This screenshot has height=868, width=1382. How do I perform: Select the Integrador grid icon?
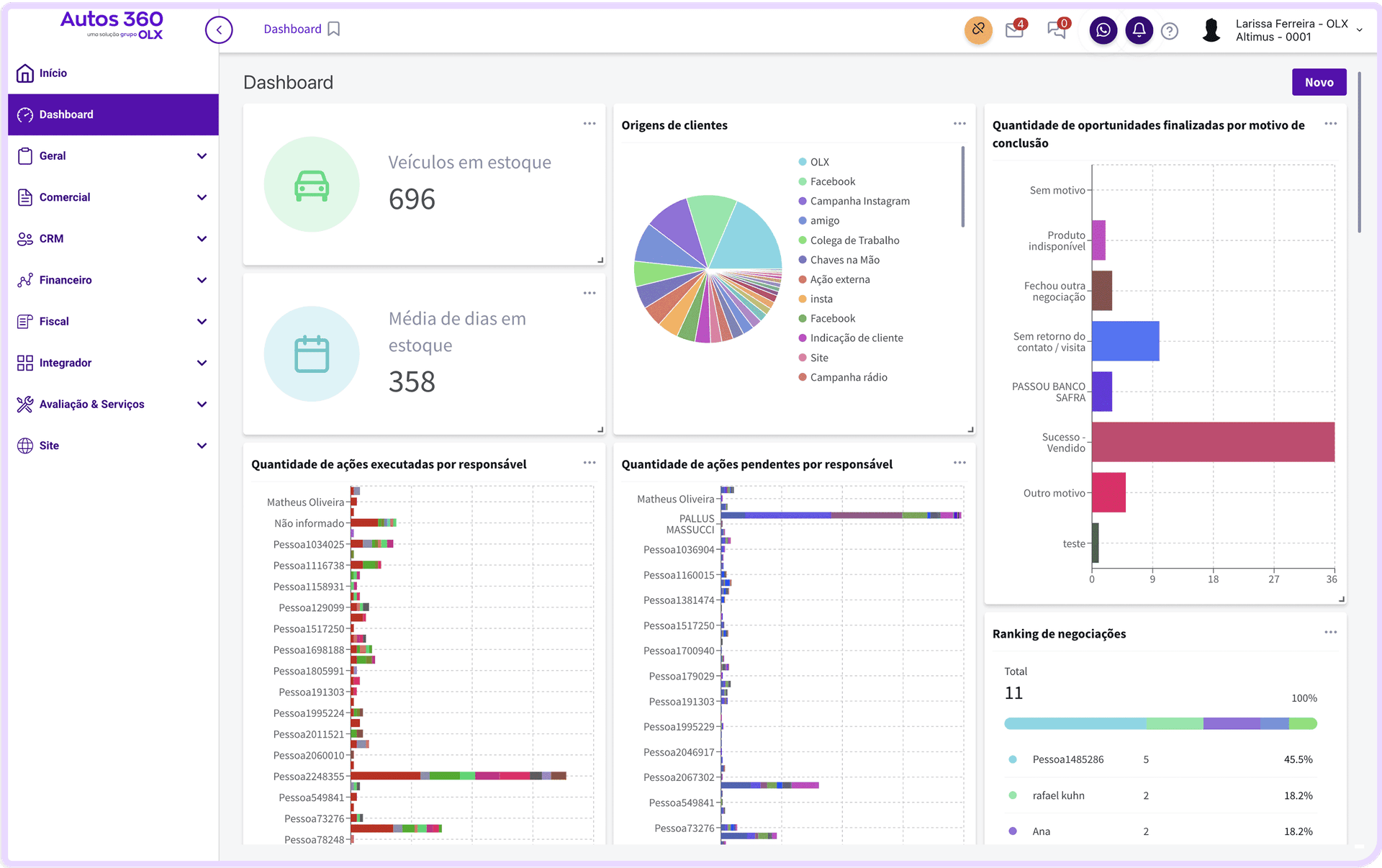pos(25,363)
